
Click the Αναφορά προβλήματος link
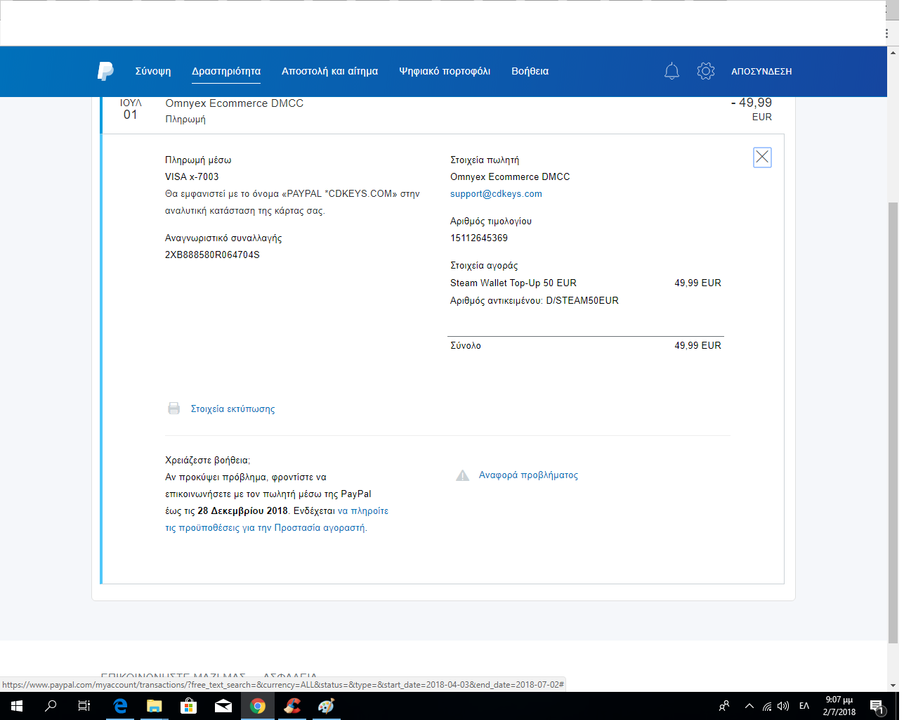(x=528, y=475)
